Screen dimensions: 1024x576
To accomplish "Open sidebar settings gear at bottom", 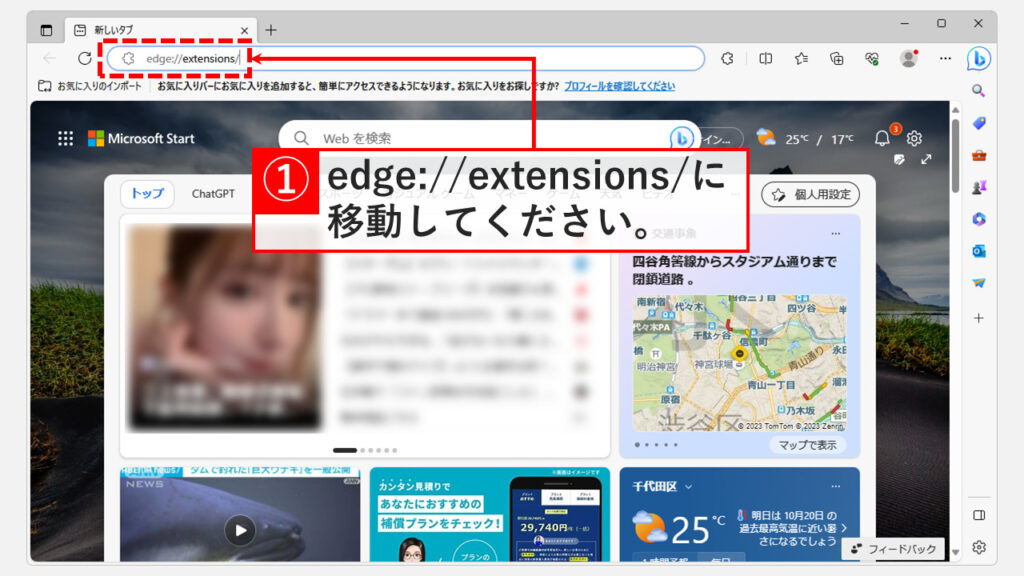I will click(978, 547).
